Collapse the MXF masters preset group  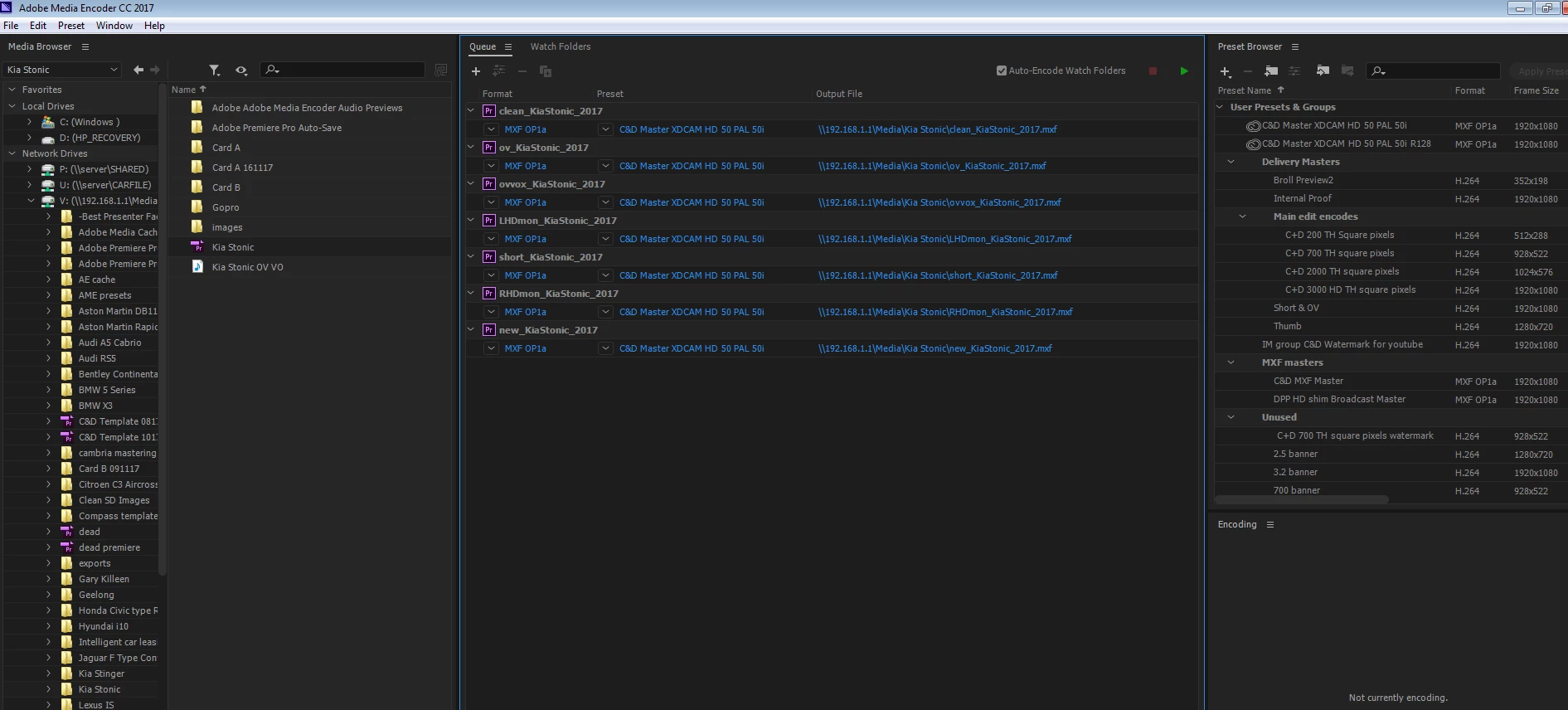point(1231,362)
